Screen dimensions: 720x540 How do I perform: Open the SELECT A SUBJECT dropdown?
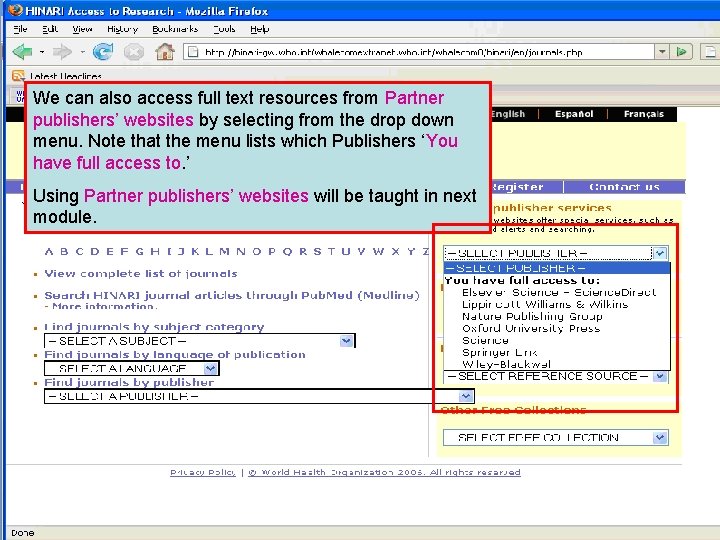pos(199,341)
